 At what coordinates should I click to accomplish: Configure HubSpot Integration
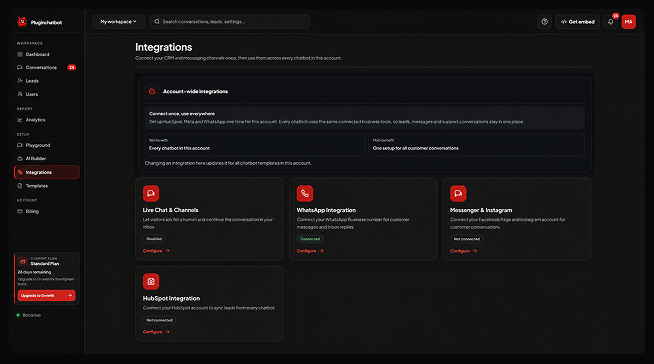click(156, 332)
